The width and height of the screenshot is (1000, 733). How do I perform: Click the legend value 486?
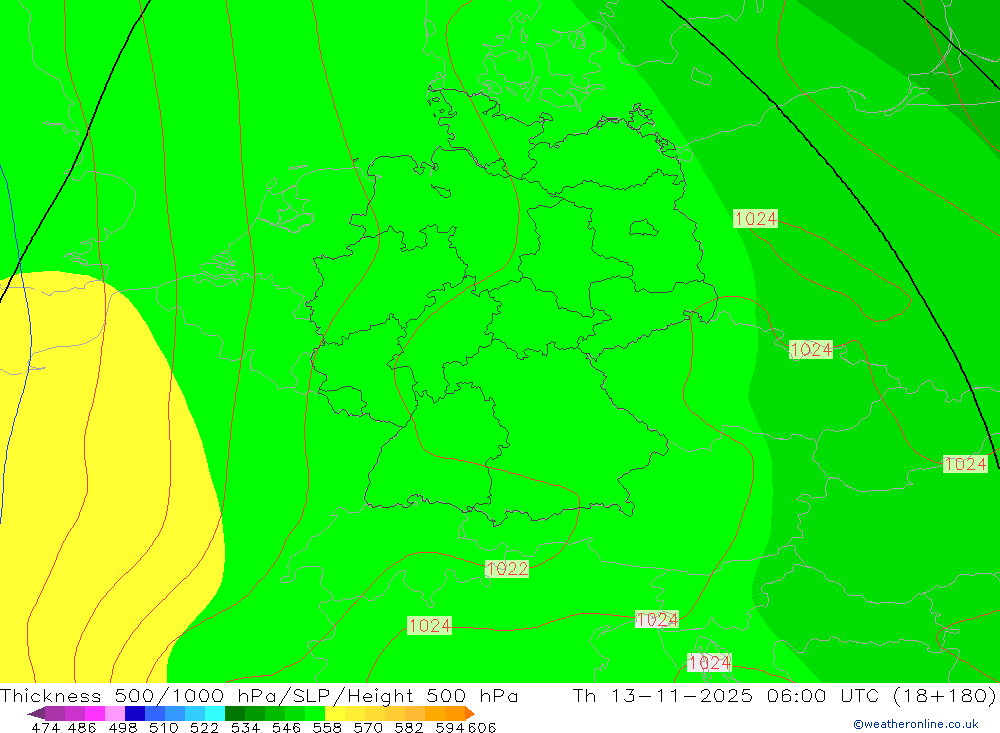pos(82,727)
